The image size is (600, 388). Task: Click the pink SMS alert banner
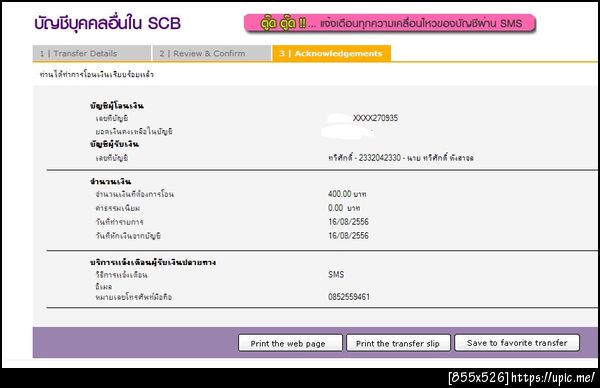click(x=390, y=23)
